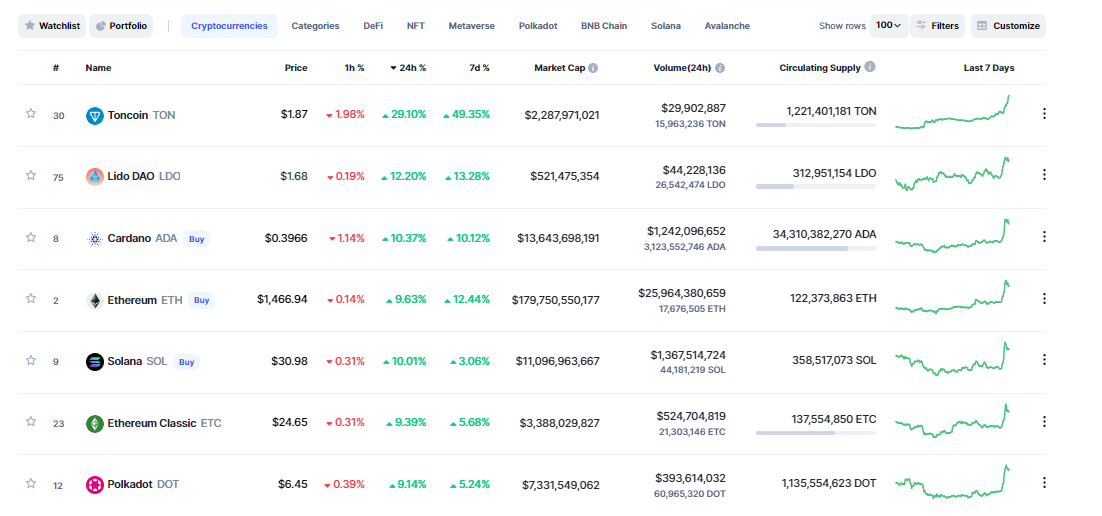Select the Cryptocurrencies tab
Screen dimensions: 1102x516
click(229, 26)
